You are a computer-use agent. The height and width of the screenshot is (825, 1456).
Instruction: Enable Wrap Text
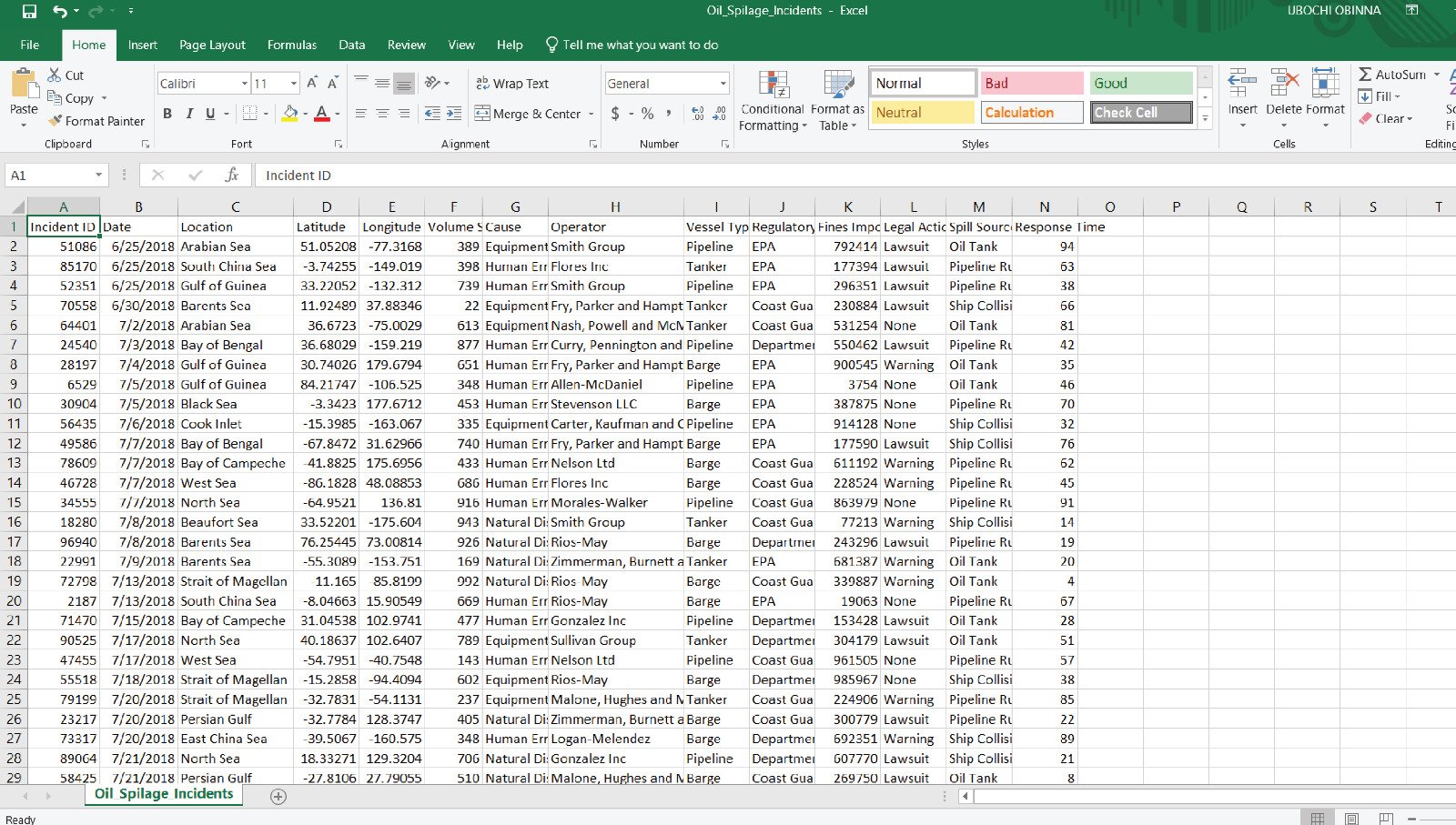tap(512, 84)
